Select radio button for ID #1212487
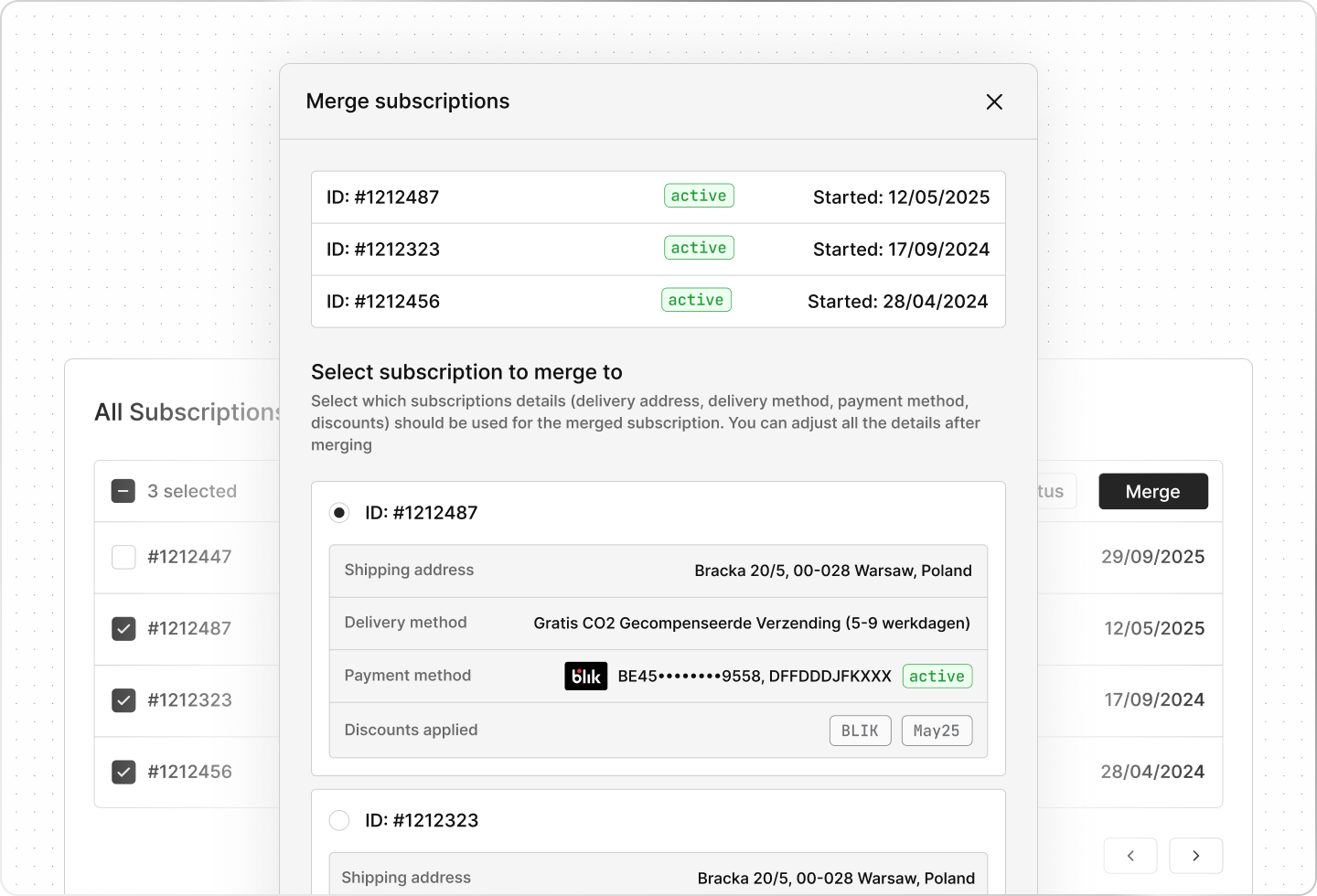The height and width of the screenshot is (896, 1317). coord(339,513)
